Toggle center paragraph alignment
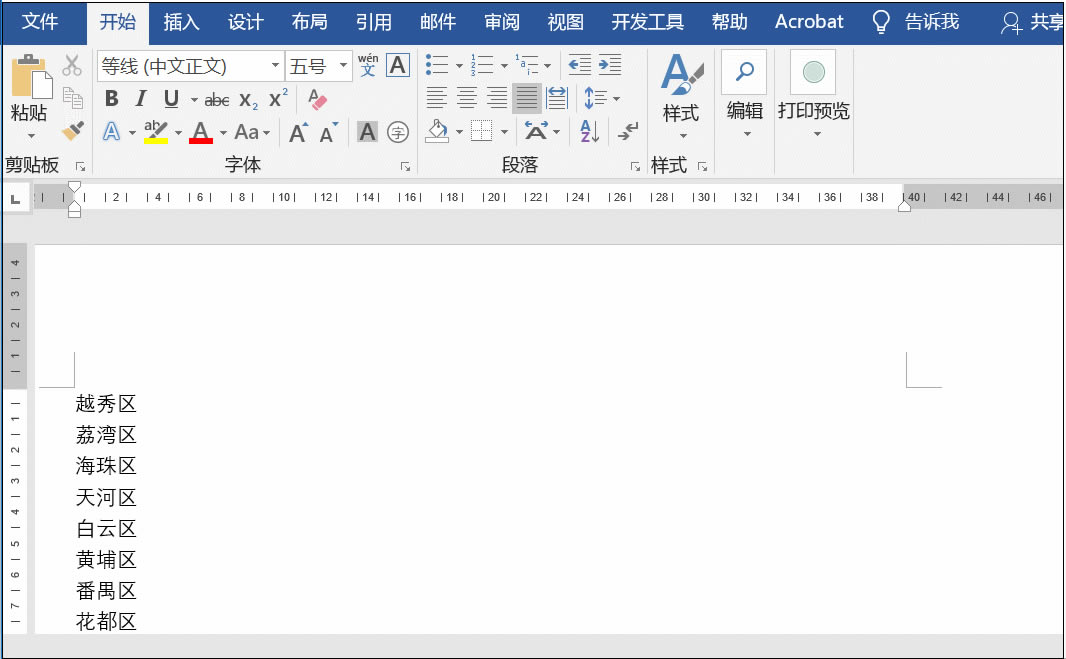Image resolution: width=1066 pixels, height=659 pixels. [x=466, y=96]
